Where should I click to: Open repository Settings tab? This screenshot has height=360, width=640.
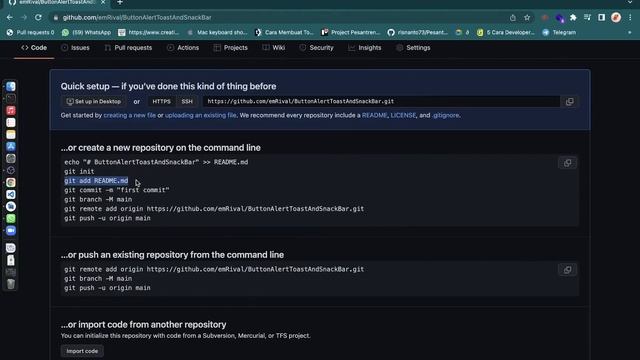pyautogui.click(x=413, y=48)
